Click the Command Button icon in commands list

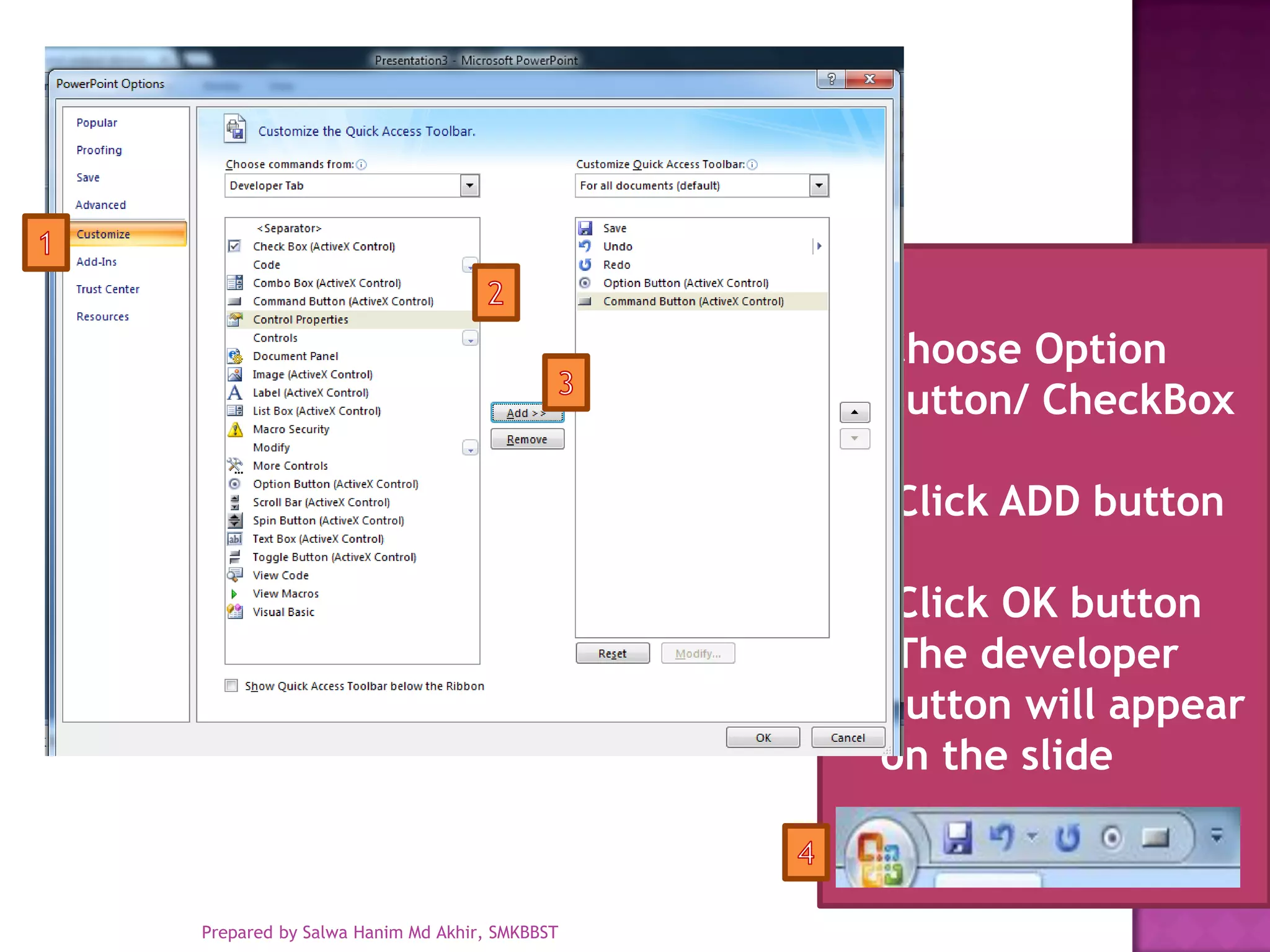coord(234,301)
